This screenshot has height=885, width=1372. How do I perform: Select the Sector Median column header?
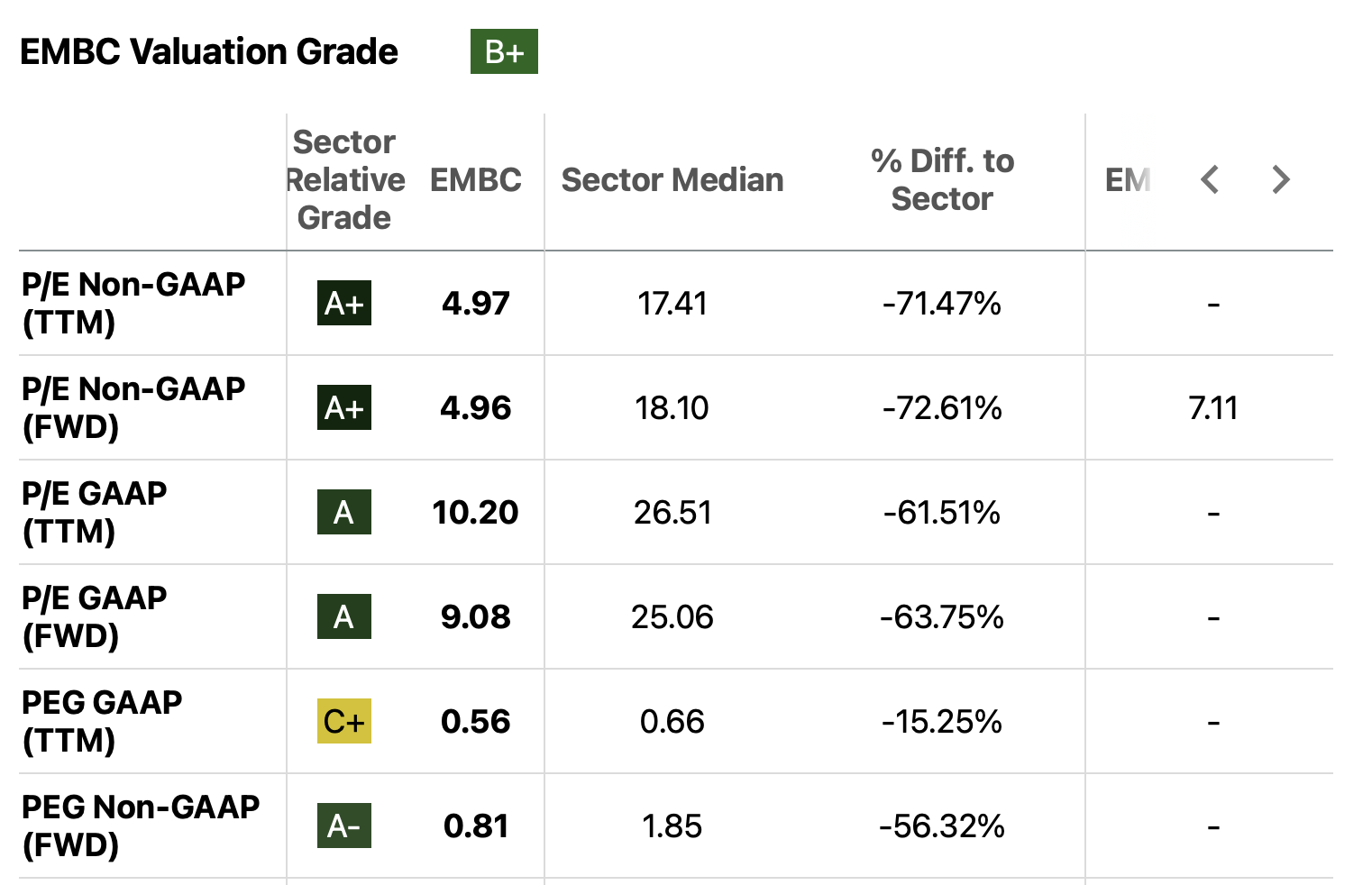coord(672,179)
